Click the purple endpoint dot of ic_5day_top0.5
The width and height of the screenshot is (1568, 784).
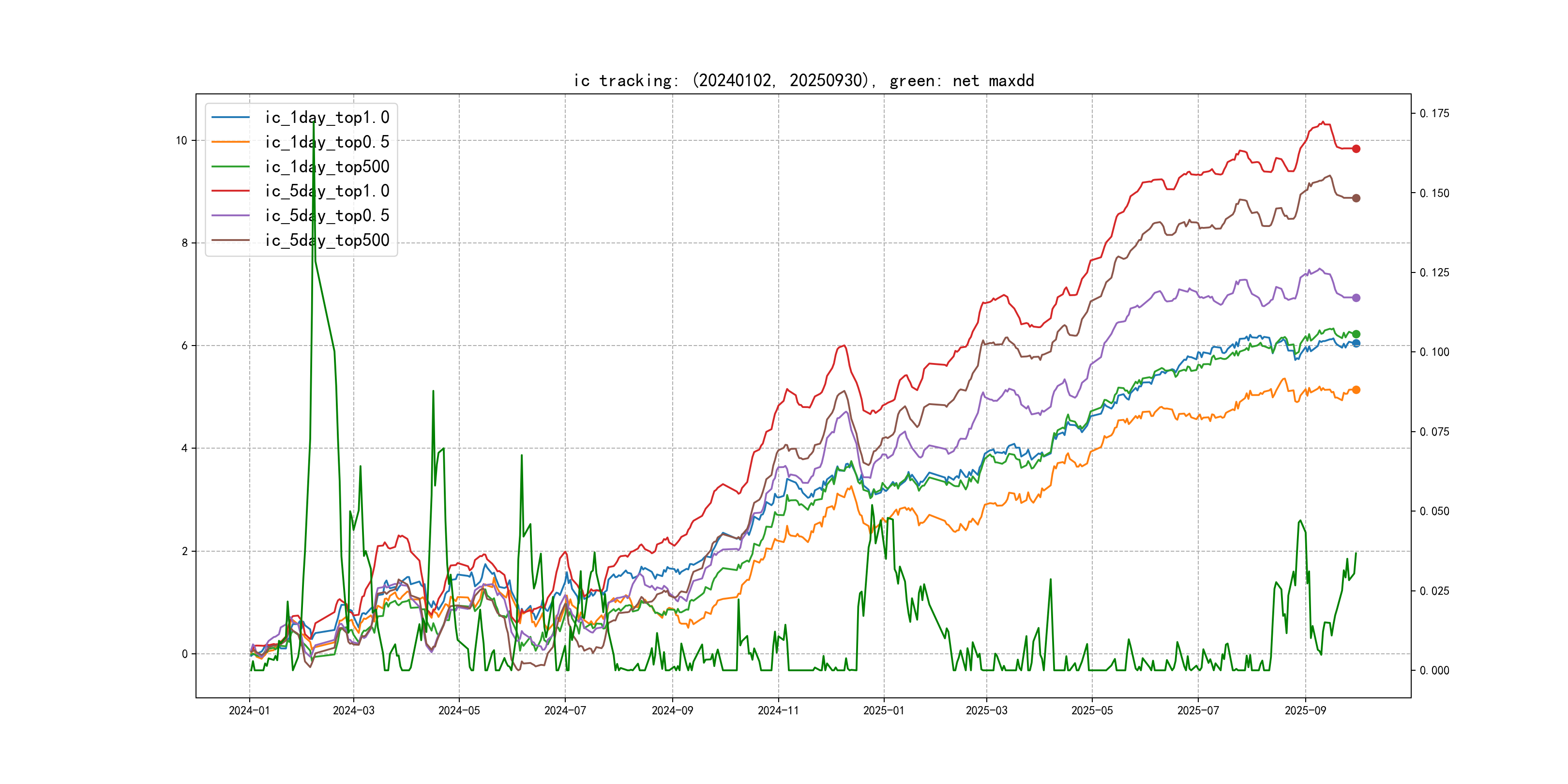tap(1356, 298)
